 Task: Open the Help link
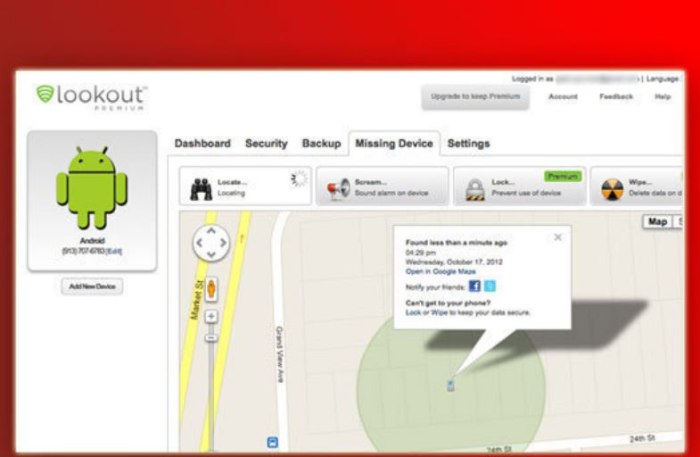(x=662, y=96)
